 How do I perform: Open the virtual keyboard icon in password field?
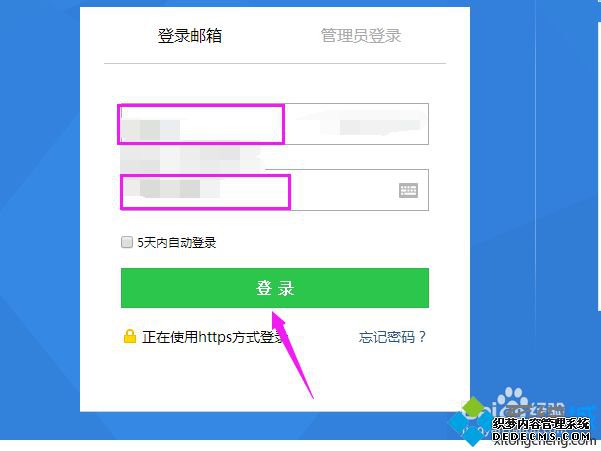tap(408, 190)
